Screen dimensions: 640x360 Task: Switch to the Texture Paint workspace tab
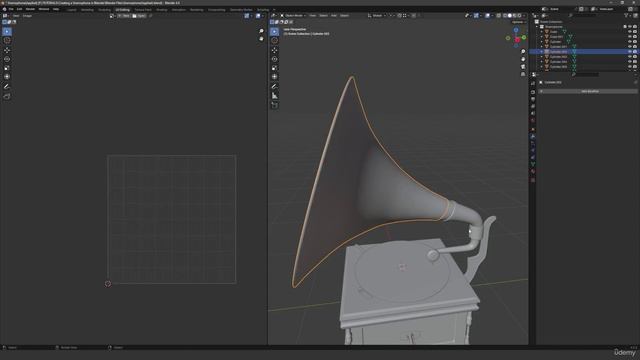pos(143,9)
